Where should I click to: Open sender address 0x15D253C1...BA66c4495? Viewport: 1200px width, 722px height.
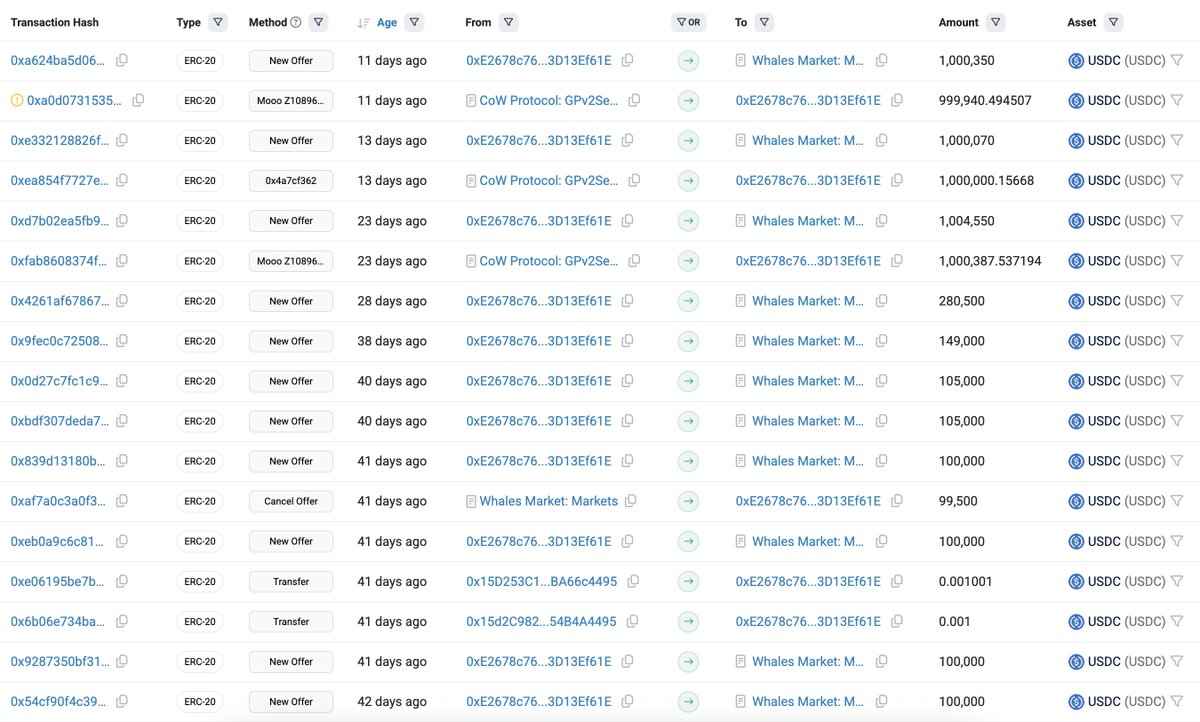tap(541, 581)
